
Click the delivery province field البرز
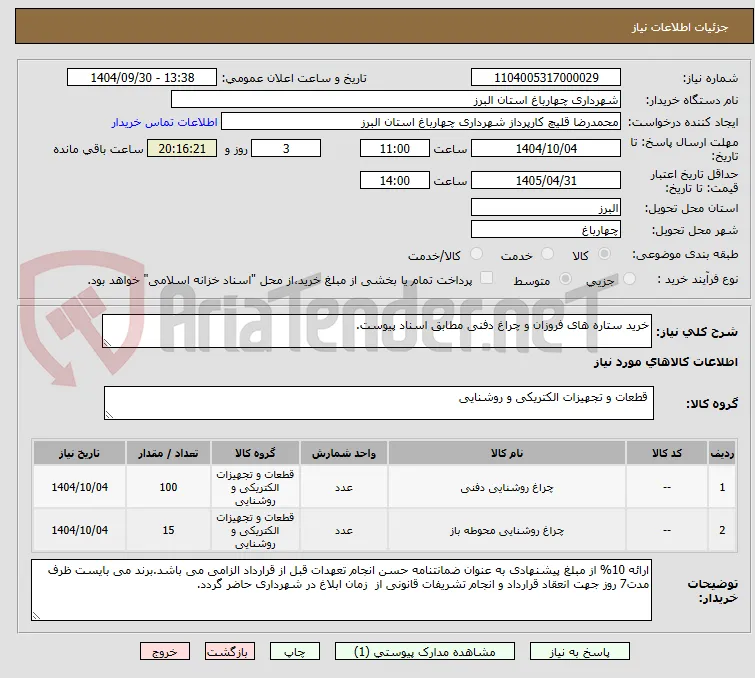(x=546, y=208)
